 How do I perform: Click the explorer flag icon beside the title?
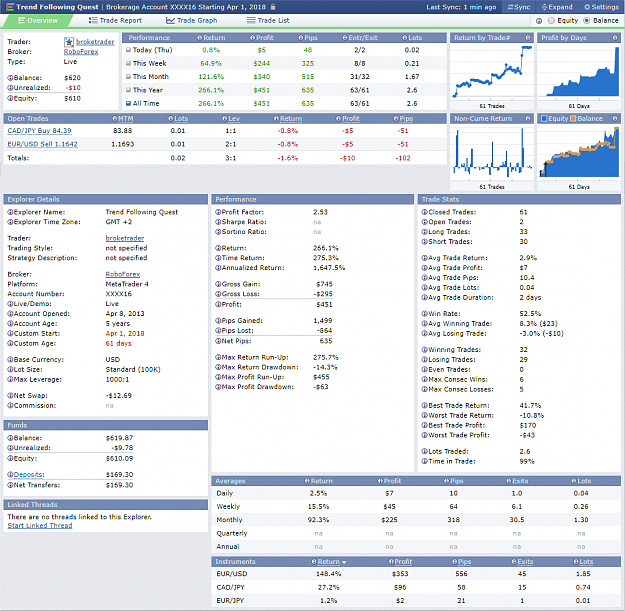tap(10, 7)
